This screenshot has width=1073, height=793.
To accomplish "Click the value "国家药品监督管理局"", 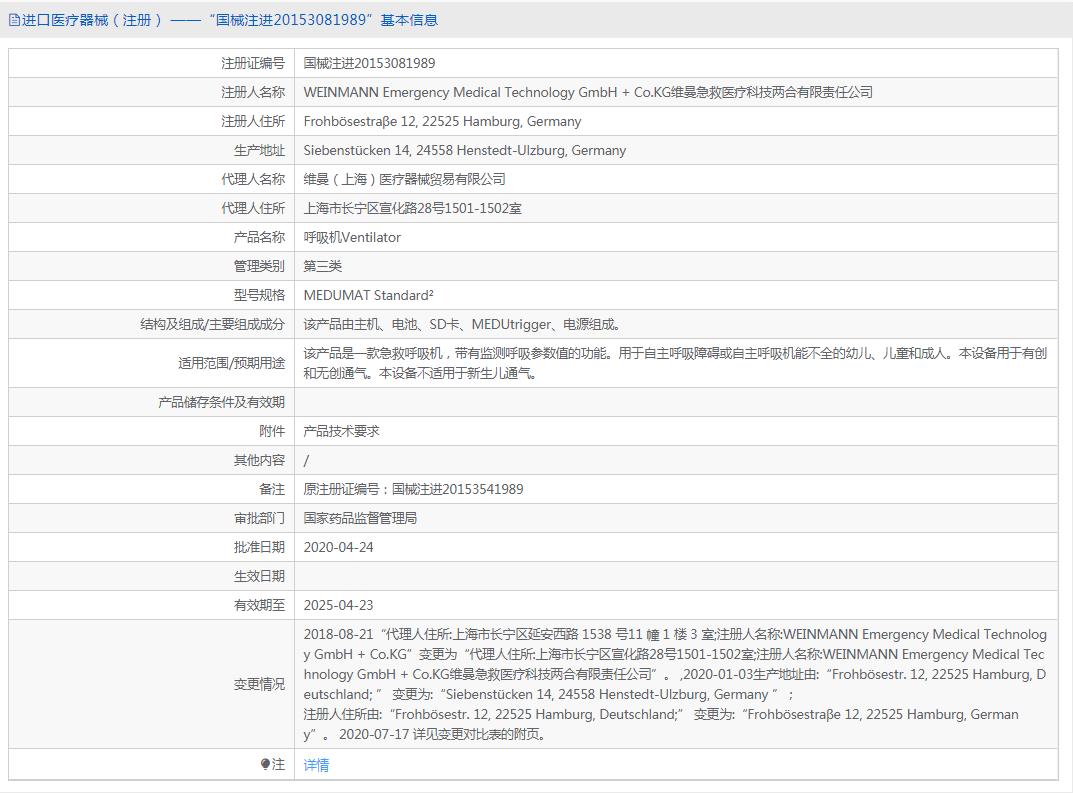I will 360,519.
